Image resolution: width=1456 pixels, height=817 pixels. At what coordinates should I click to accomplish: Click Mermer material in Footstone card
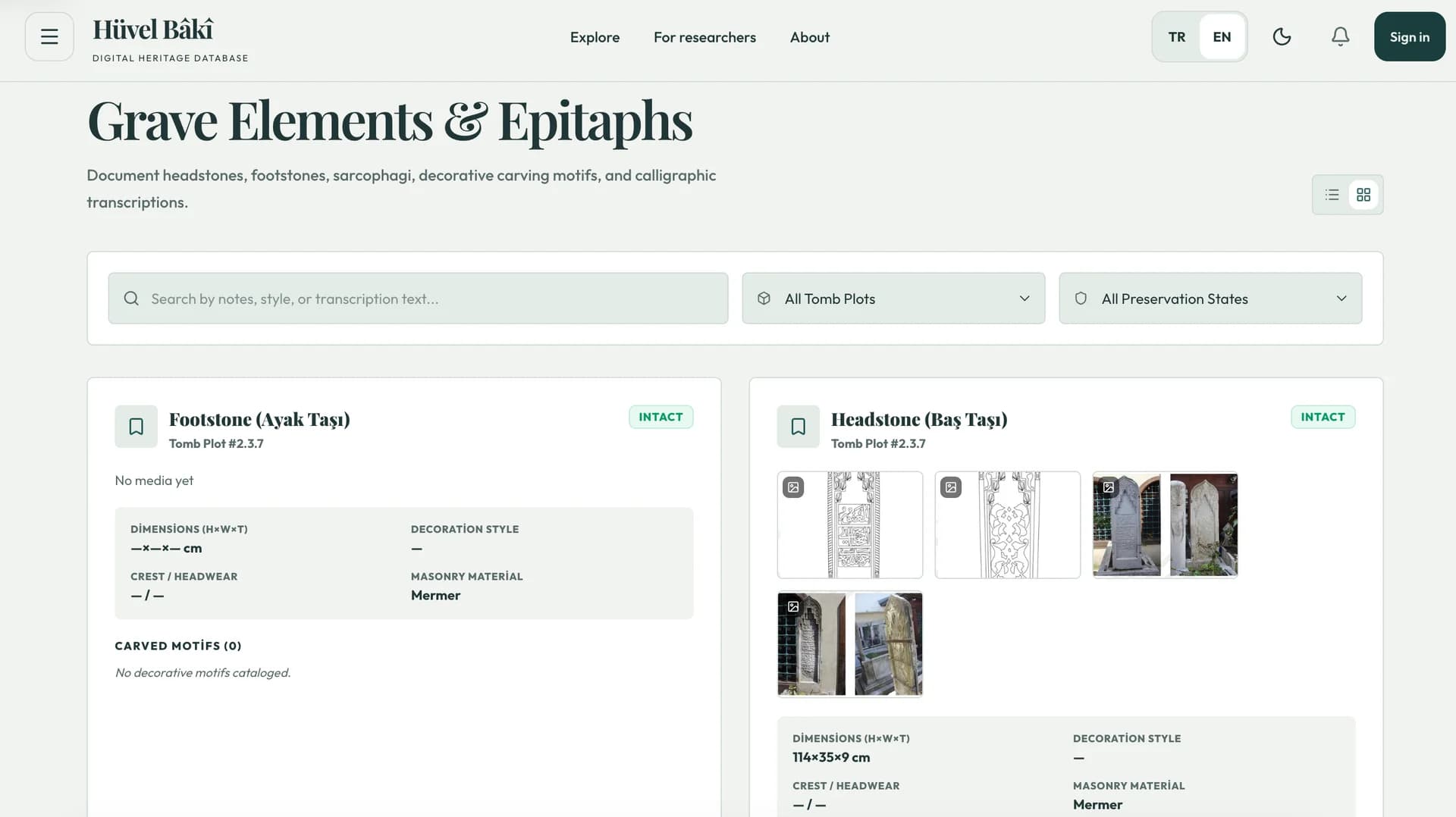[x=435, y=595]
